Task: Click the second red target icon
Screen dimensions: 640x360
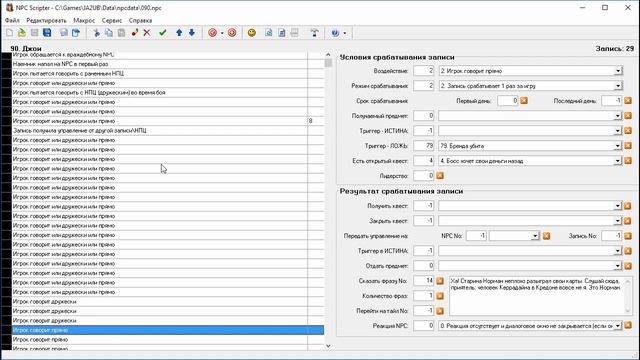Action: pyautogui.click(x=232, y=33)
